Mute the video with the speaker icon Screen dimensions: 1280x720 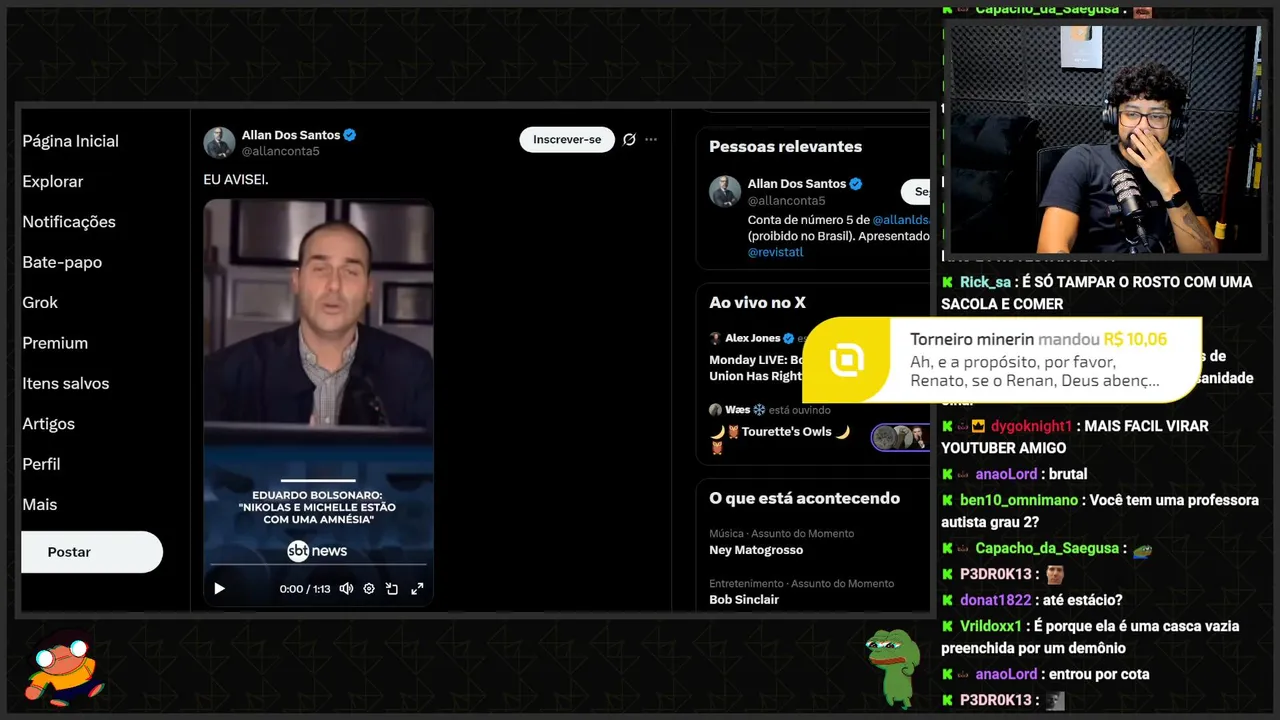(x=346, y=589)
